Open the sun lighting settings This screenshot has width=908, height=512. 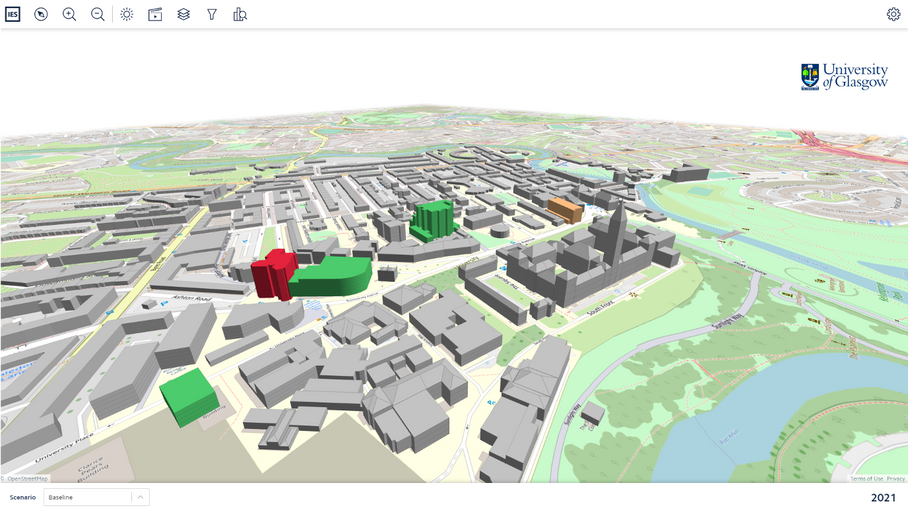[127, 14]
